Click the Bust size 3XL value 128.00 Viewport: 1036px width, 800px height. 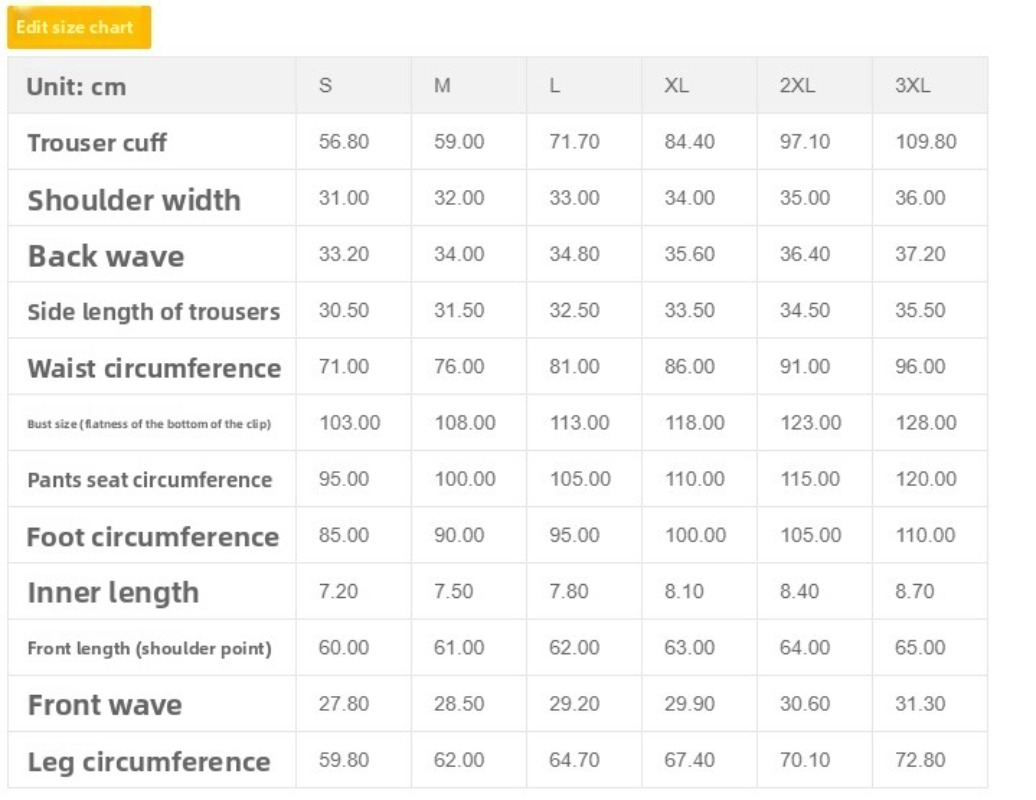(926, 423)
